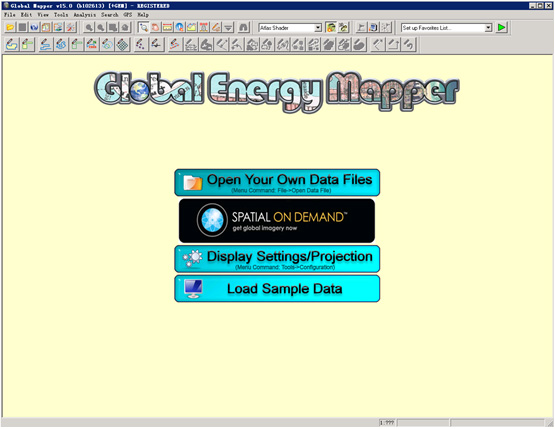Image resolution: width=555 pixels, height=429 pixels.
Task: Open the Tools menu
Action: (x=61, y=15)
